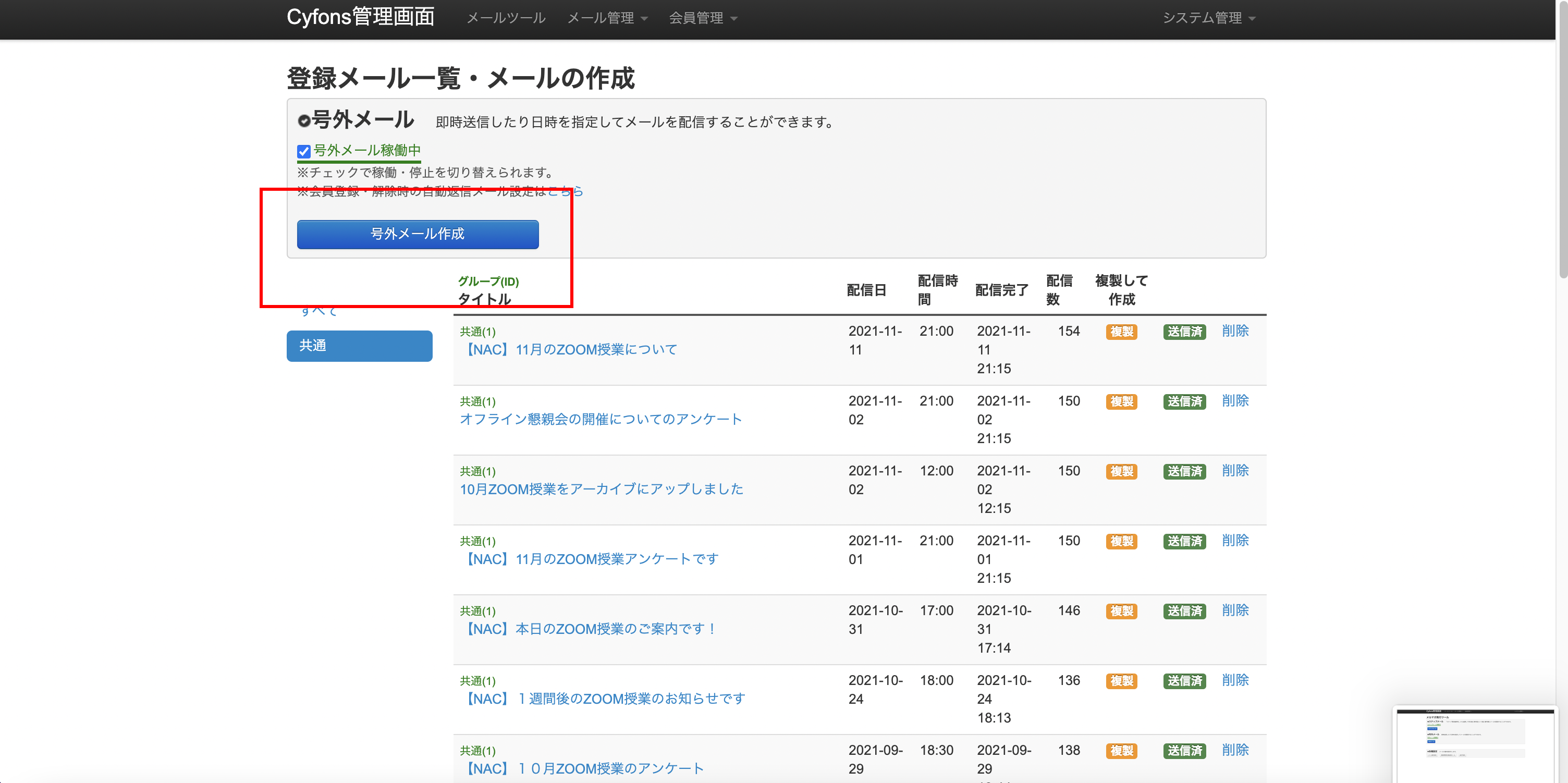Screen dimensions: 1568x783
Task: Click 複製 badge for 10月ZOOM授業 archive mail
Action: (1121, 471)
